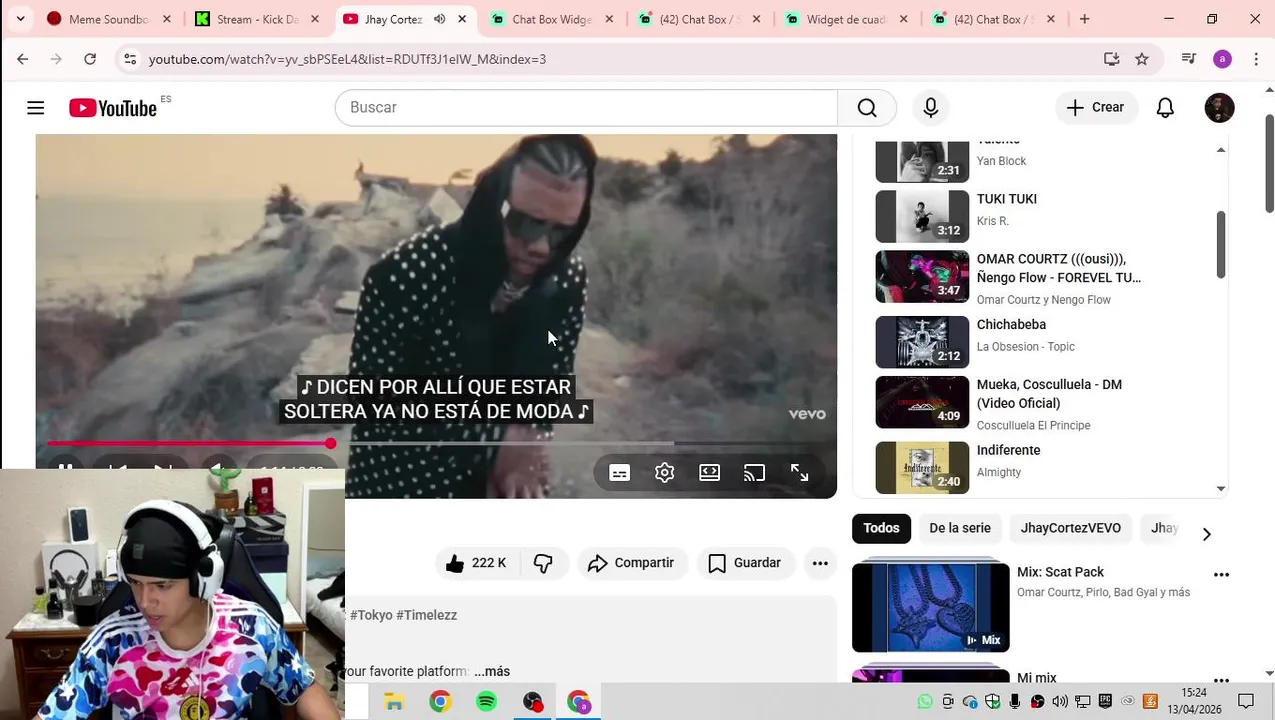Open the YouTube guide hamburger menu
The image size is (1275, 720).
click(x=36, y=108)
